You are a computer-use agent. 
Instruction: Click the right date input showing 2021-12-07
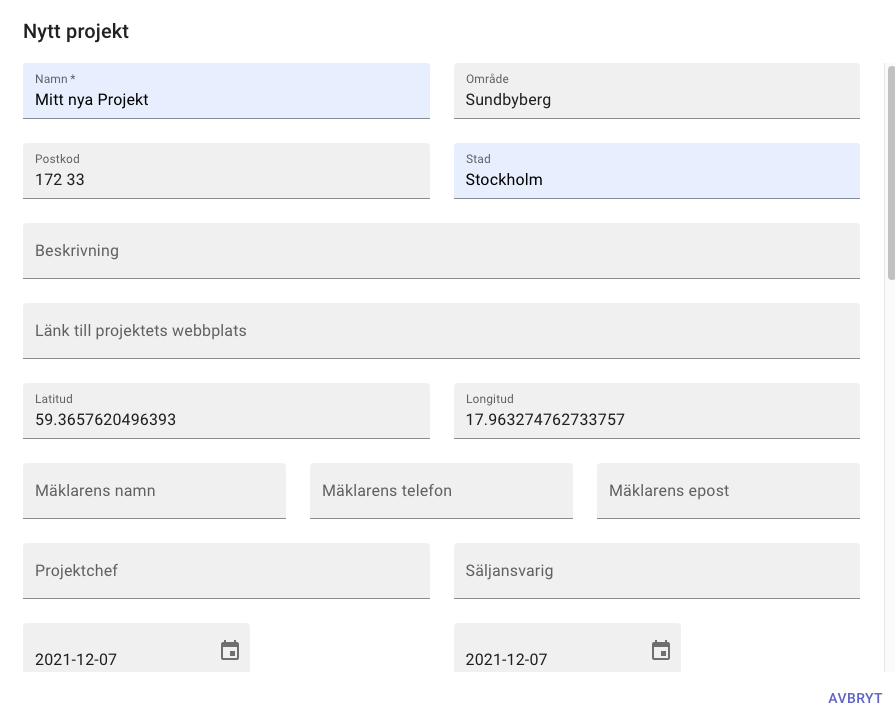coord(540,659)
